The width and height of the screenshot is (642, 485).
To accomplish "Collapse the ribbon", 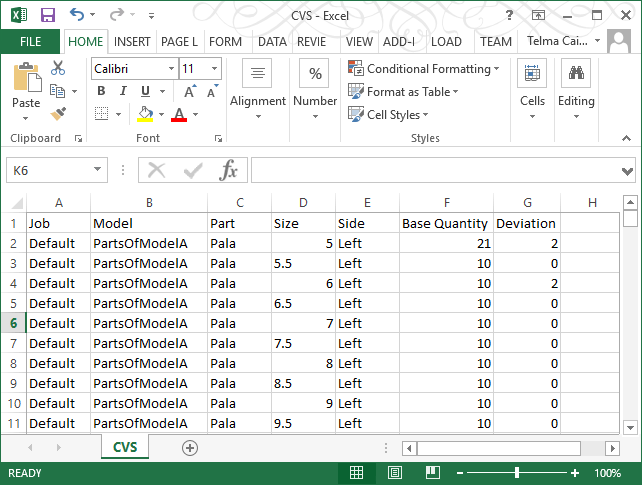I will coord(626,138).
